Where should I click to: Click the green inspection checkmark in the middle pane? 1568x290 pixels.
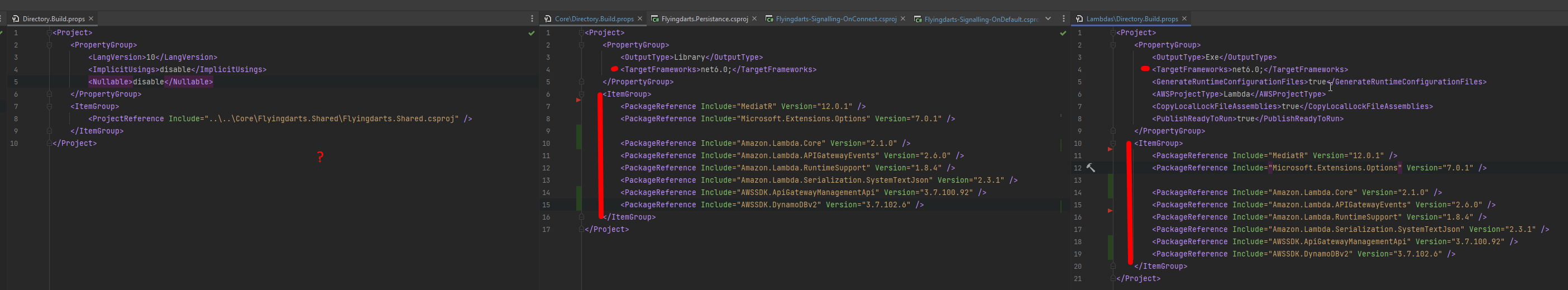[x=1063, y=33]
